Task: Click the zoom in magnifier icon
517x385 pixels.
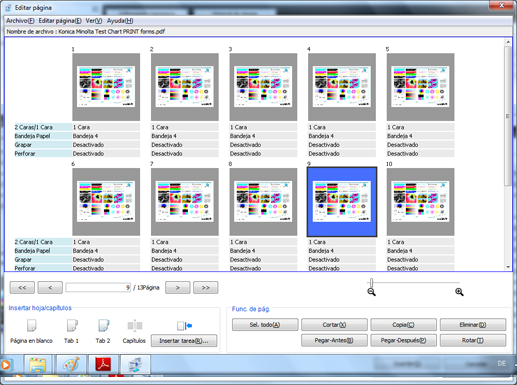Action: (x=459, y=292)
